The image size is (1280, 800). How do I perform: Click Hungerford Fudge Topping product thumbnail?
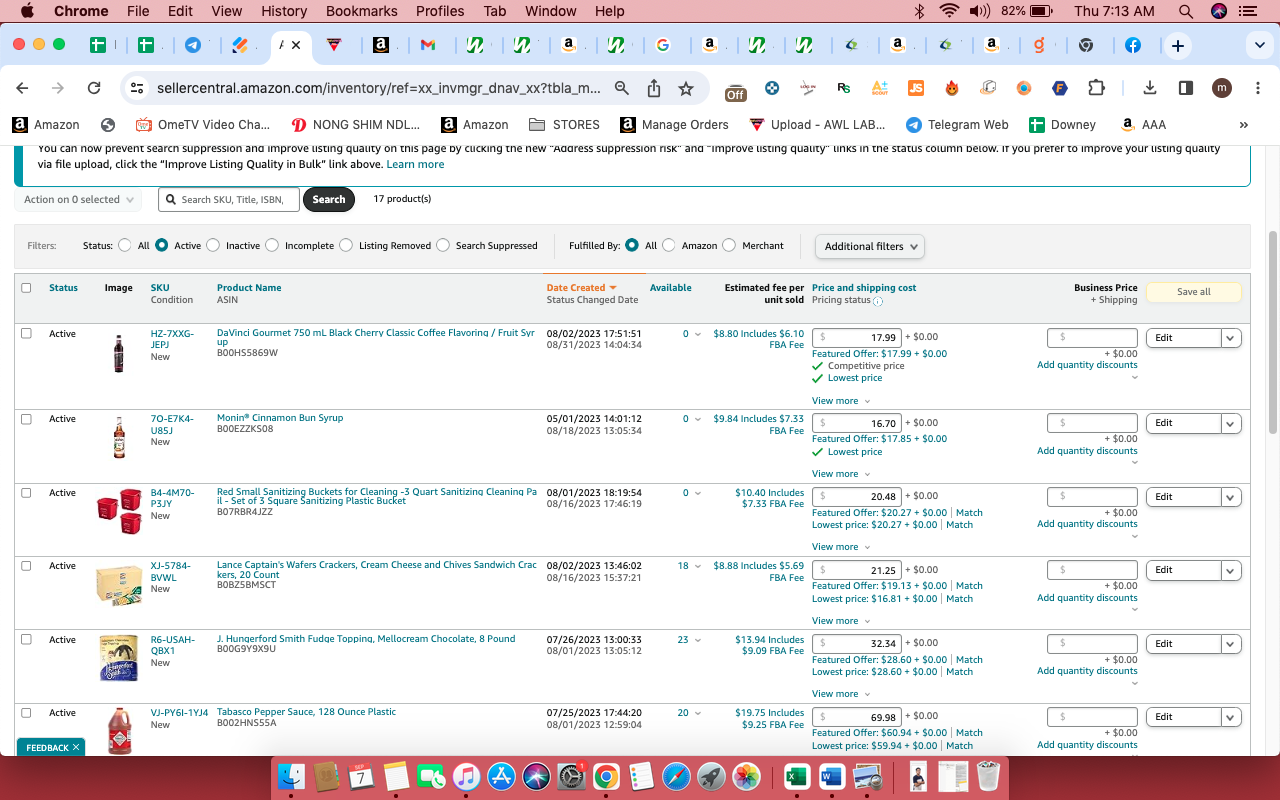[119, 658]
